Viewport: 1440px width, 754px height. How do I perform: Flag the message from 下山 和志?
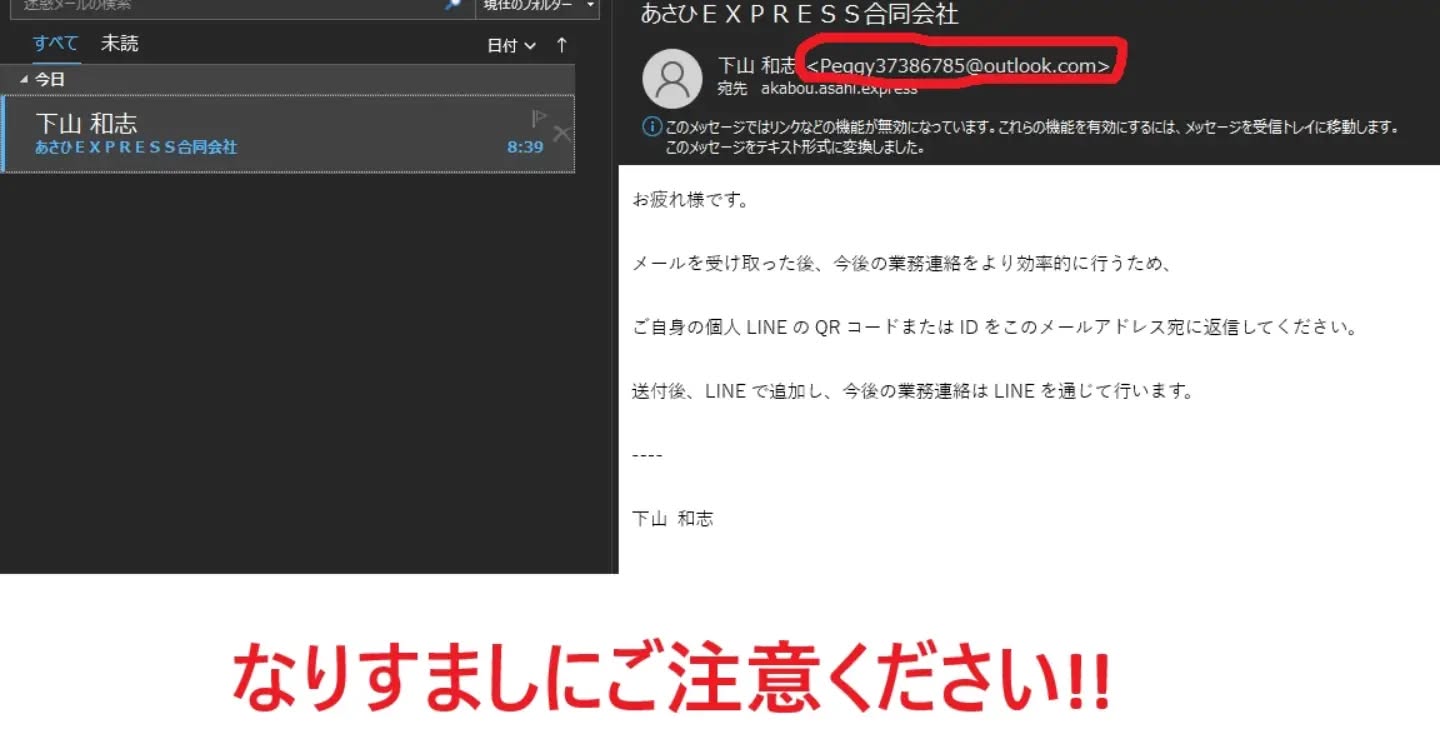click(539, 119)
